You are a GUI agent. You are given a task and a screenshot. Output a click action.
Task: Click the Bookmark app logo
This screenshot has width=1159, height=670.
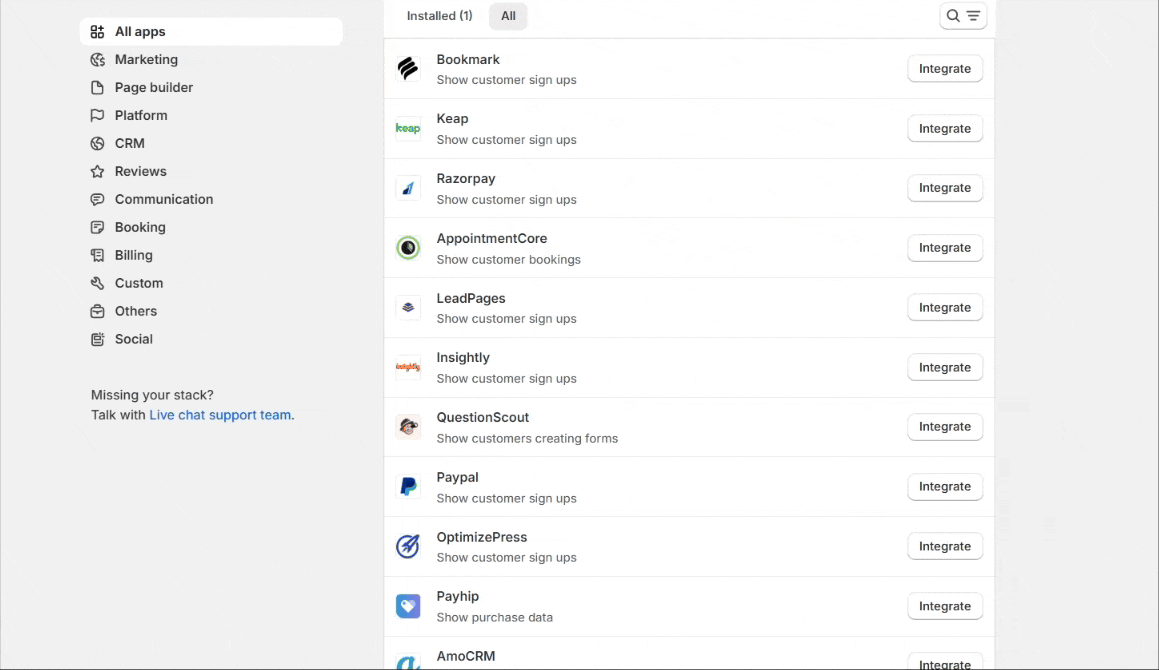(x=408, y=69)
